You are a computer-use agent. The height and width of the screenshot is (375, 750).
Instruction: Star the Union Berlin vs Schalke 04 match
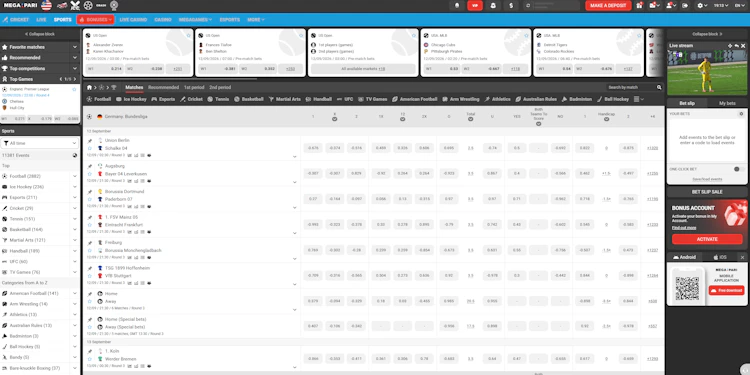[x=89, y=148]
